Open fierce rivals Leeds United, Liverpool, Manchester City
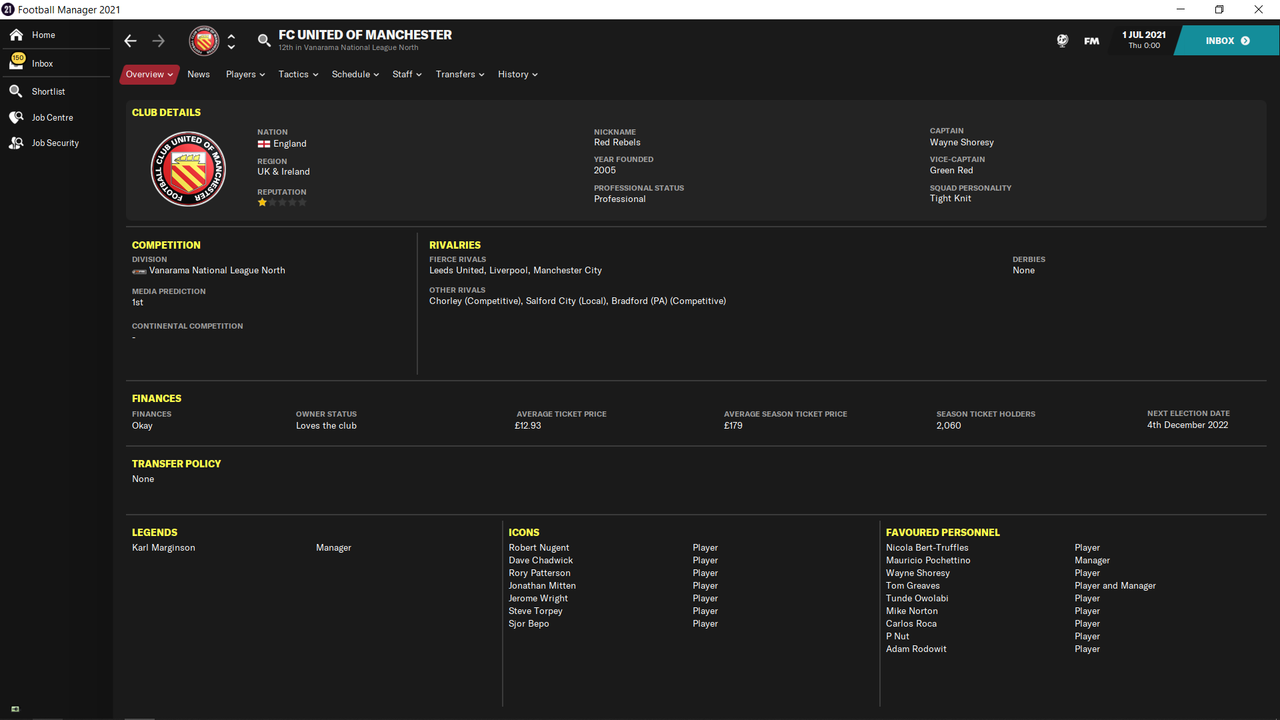The width and height of the screenshot is (1280, 720). click(515, 271)
